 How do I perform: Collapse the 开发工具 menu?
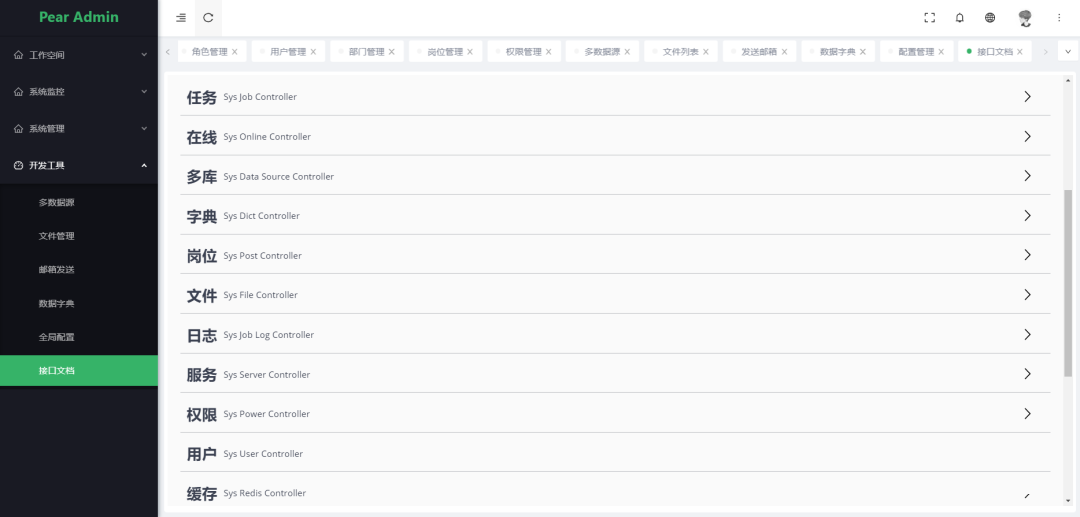tap(144, 165)
